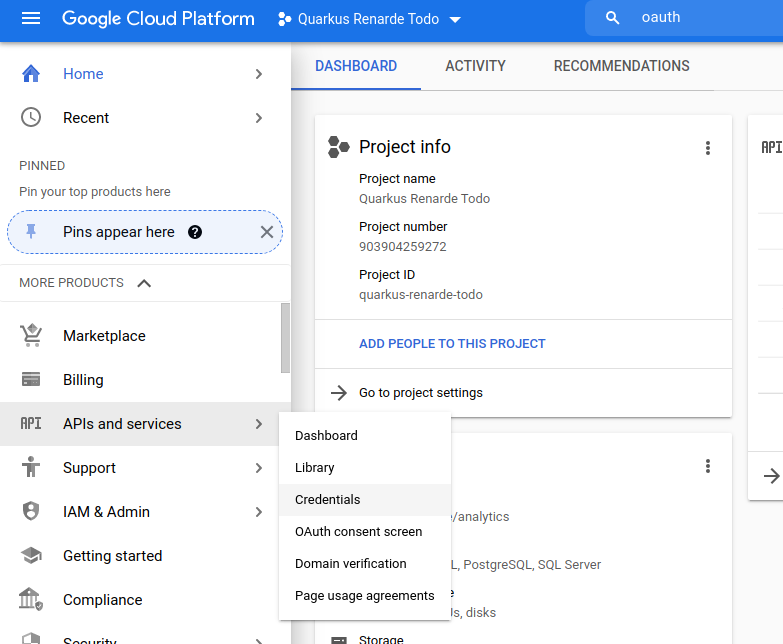Switch to the DASHBOARD tab

(356, 66)
